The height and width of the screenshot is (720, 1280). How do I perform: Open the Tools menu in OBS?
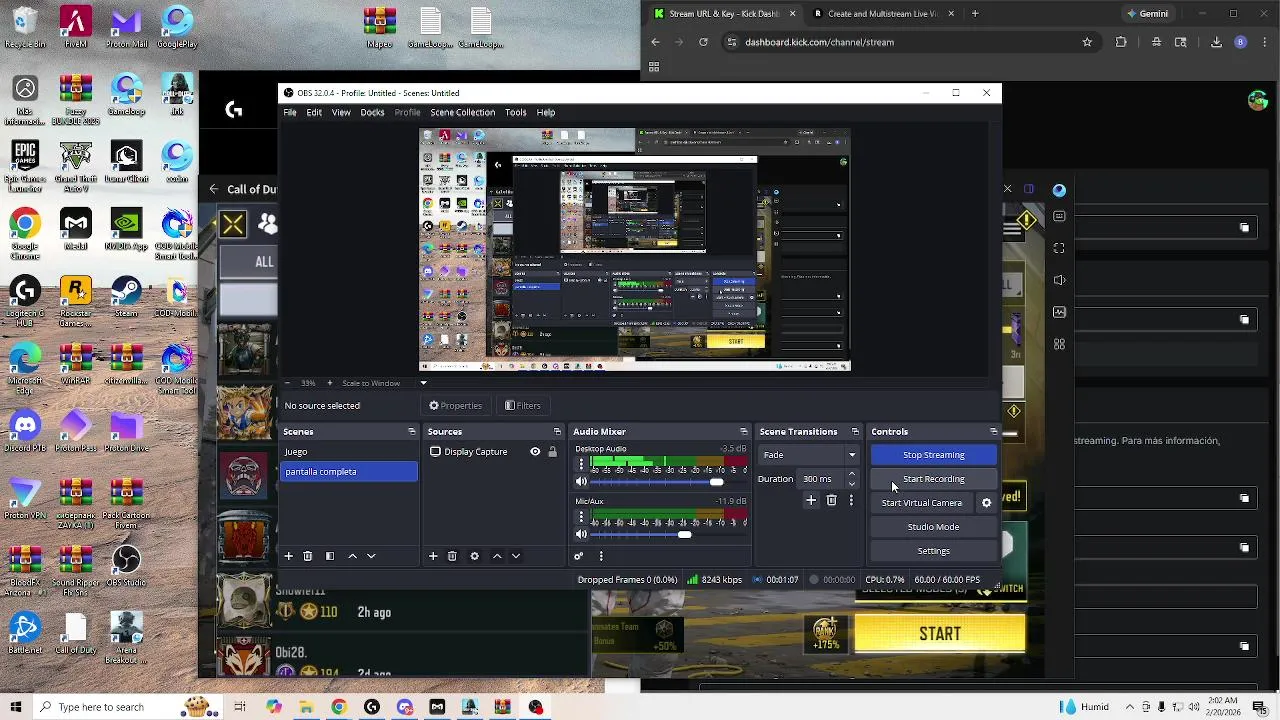[x=515, y=112]
